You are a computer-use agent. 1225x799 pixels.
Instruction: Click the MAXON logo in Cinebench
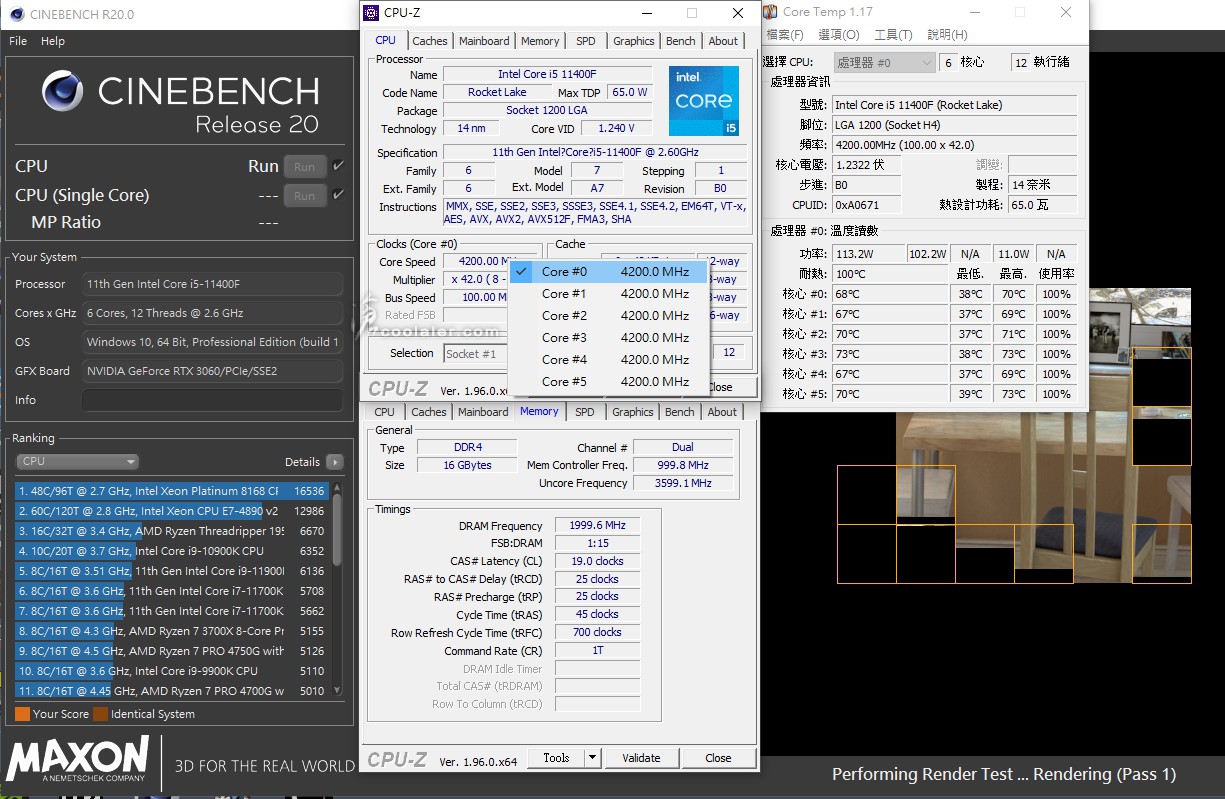click(x=79, y=761)
